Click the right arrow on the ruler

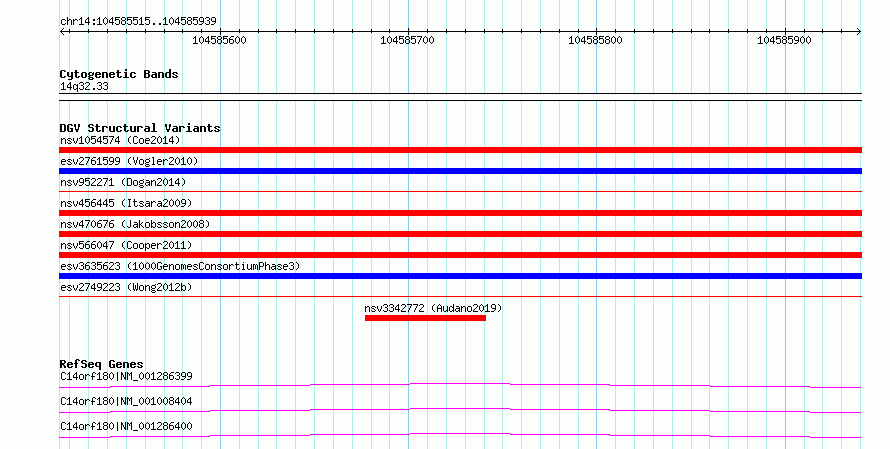[859, 32]
